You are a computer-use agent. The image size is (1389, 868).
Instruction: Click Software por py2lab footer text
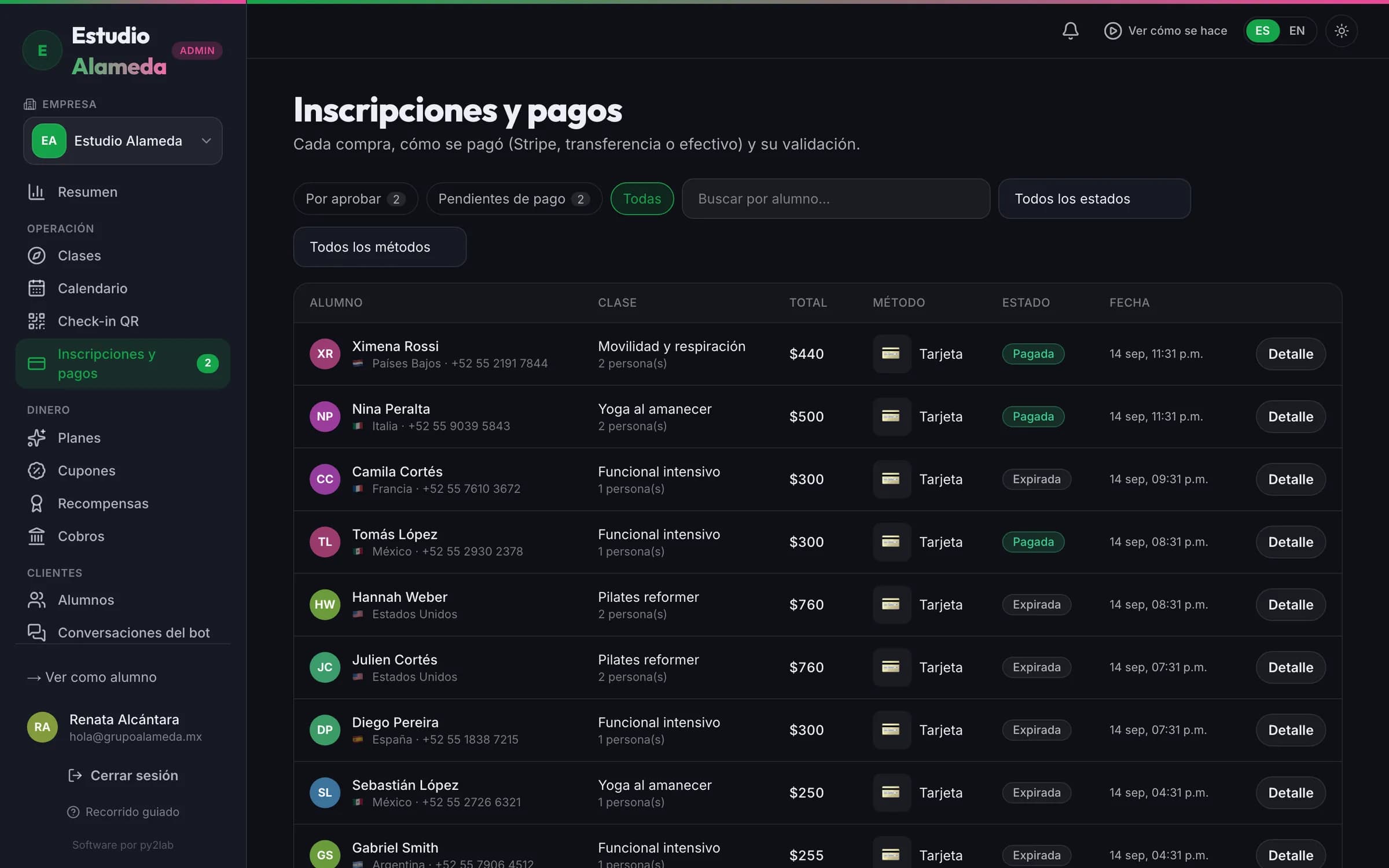point(123,845)
